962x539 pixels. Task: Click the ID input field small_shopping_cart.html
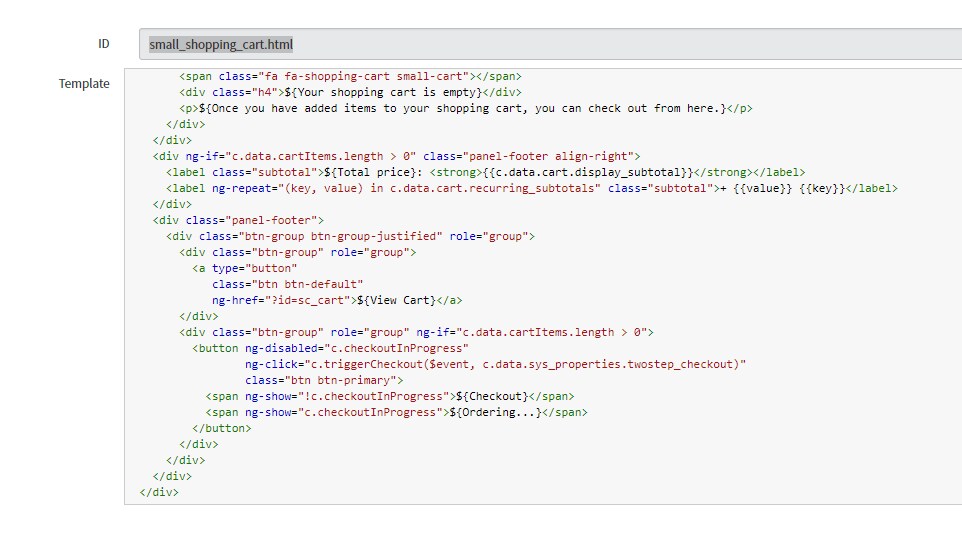click(x=550, y=44)
